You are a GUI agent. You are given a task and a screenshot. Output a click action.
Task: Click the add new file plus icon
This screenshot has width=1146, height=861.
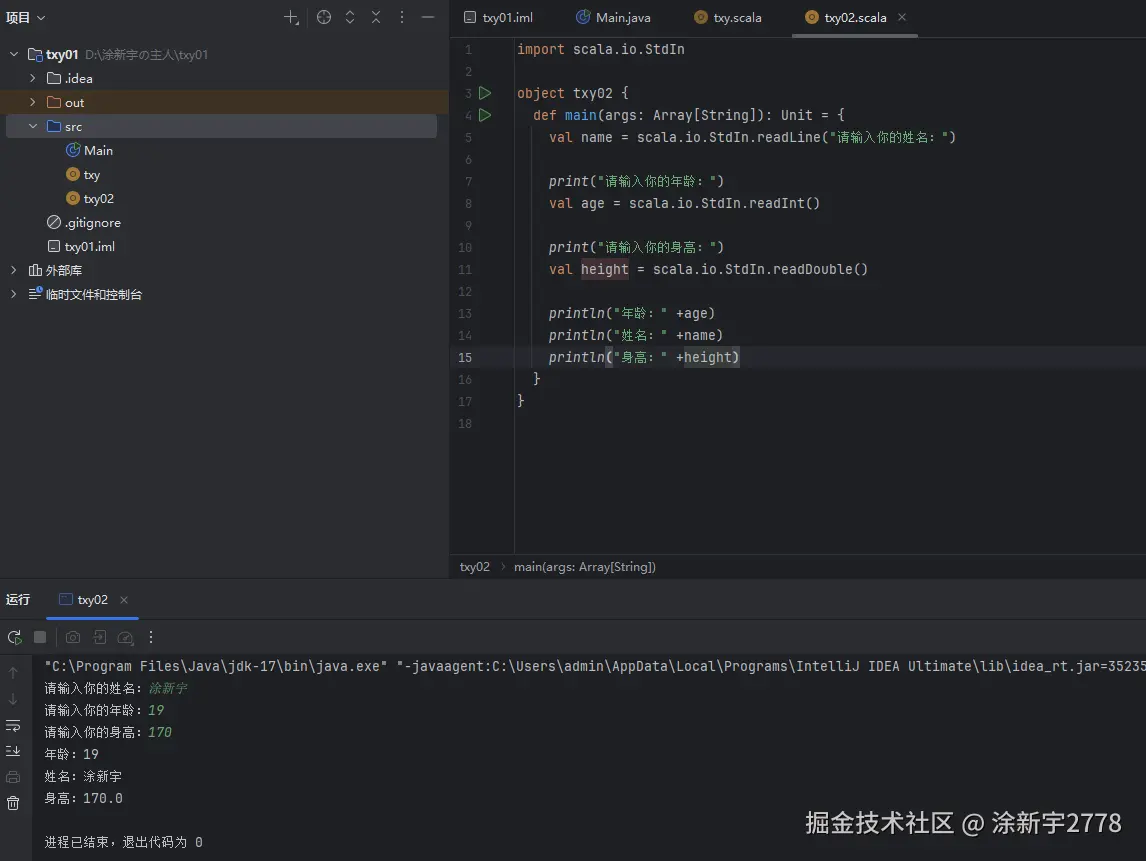[291, 18]
